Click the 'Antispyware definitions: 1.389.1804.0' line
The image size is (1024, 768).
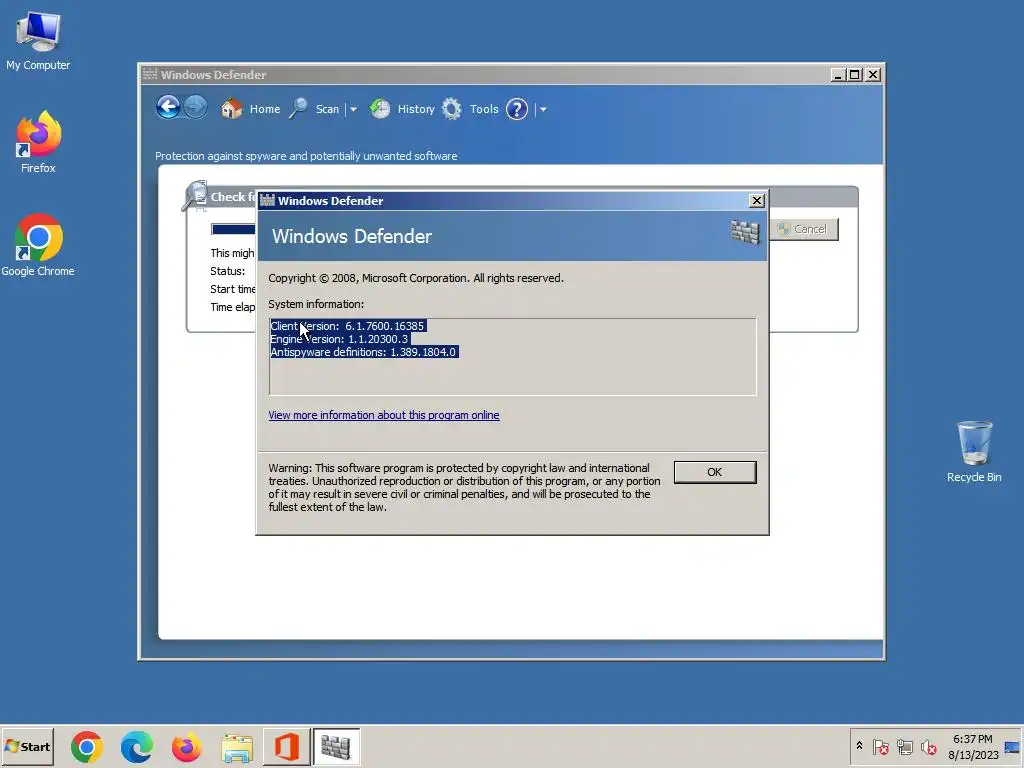[x=363, y=352]
